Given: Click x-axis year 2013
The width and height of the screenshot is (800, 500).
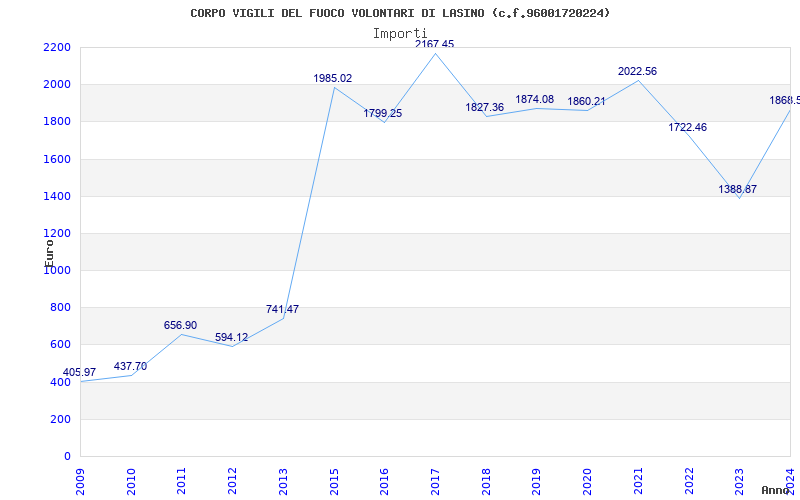Looking at the screenshot, I should (x=283, y=482).
